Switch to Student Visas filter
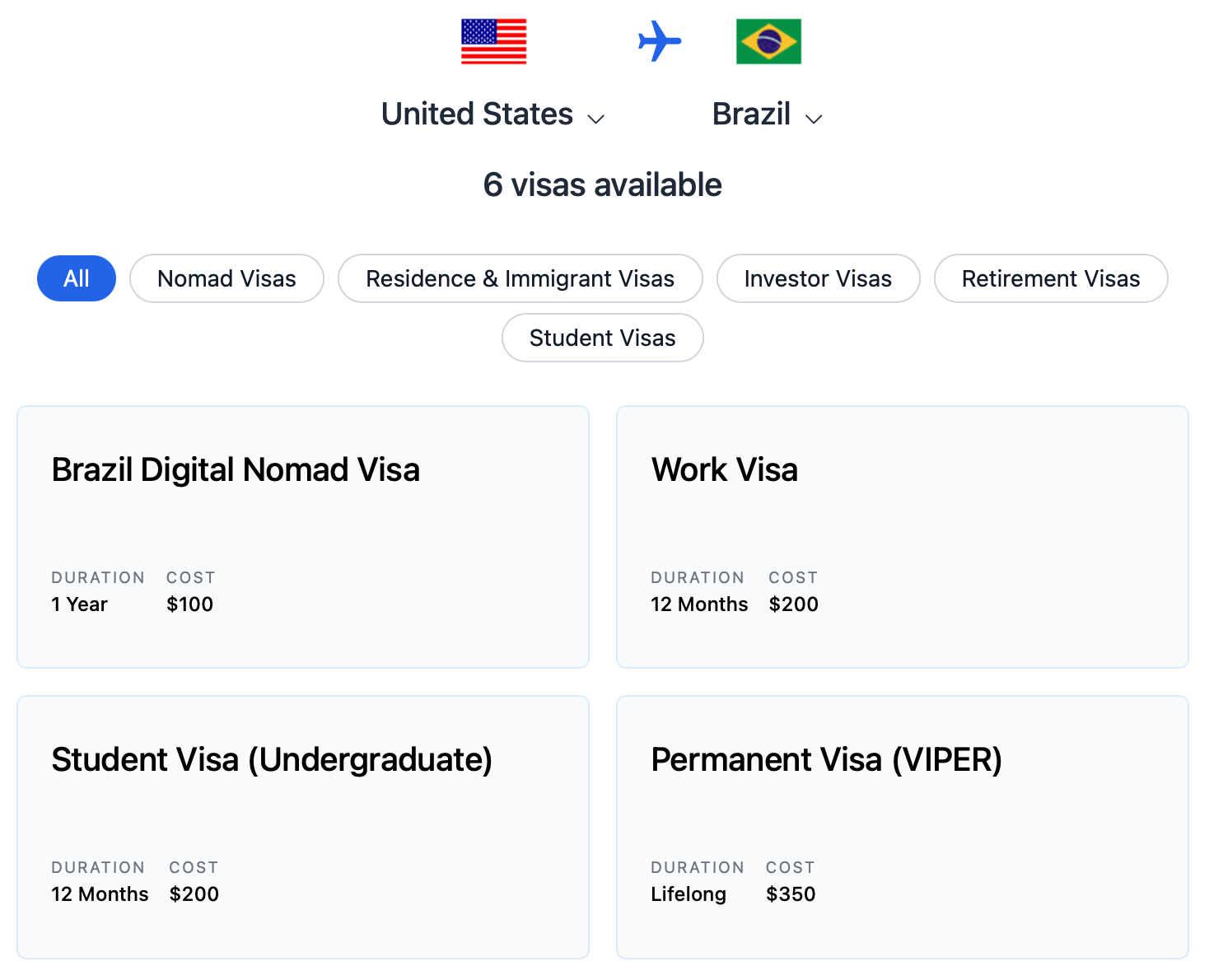1209x980 pixels. click(603, 338)
